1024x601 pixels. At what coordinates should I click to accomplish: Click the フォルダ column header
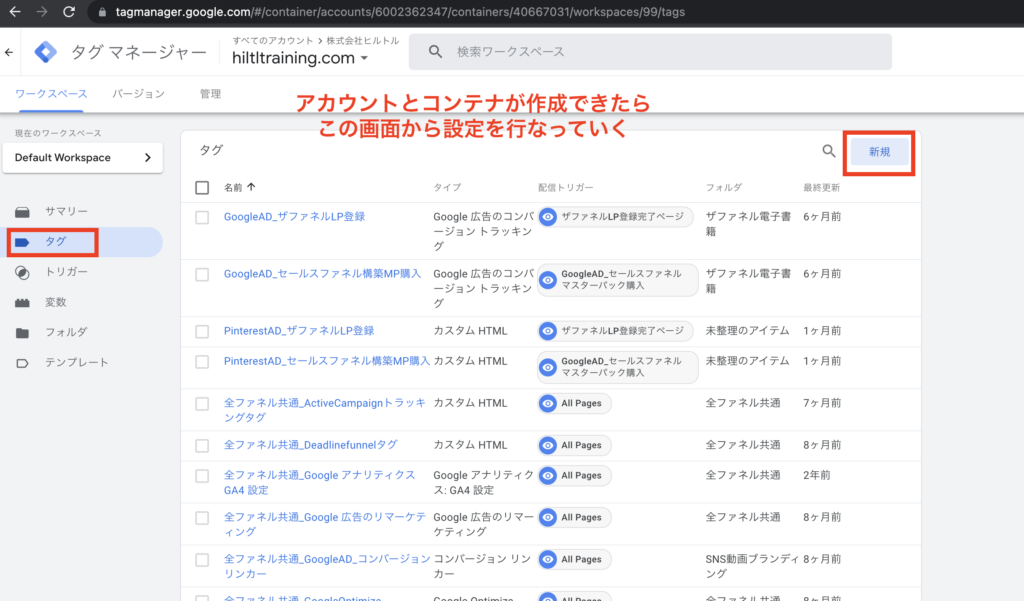tap(724, 187)
